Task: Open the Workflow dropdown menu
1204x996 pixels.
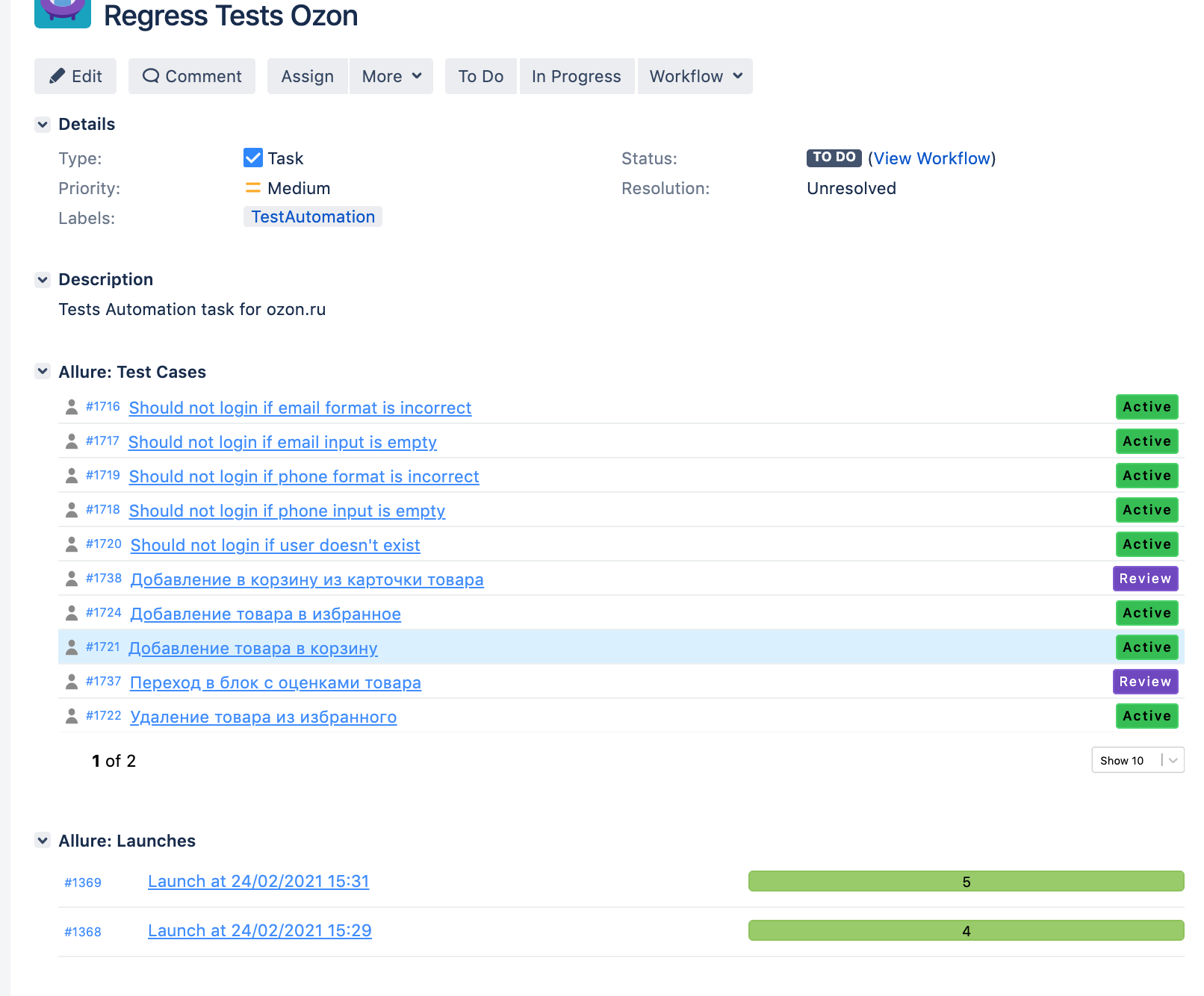Action: pos(695,76)
